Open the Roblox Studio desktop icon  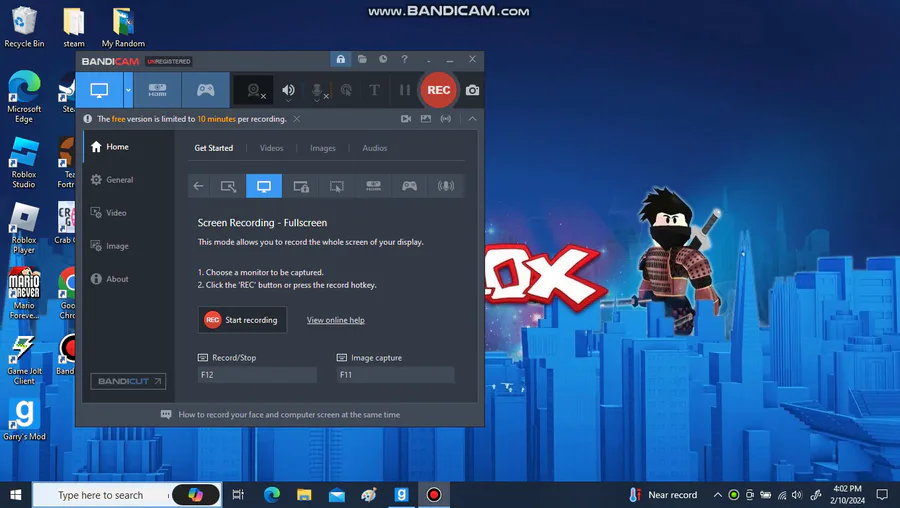coord(24,164)
